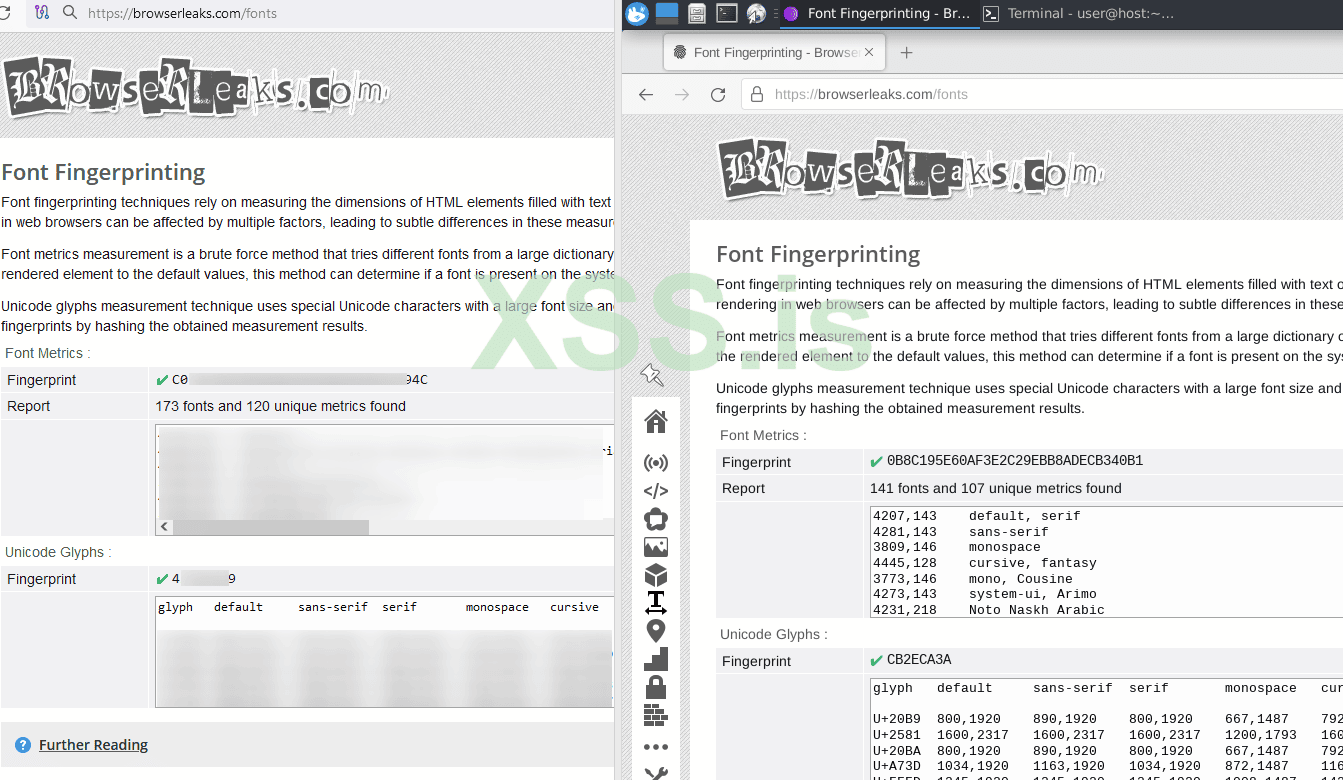Screen dimensions: 1343x780
Task: Click the 'monospace' glyph column header in right window
Action: pyautogui.click(x=1260, y=688)
